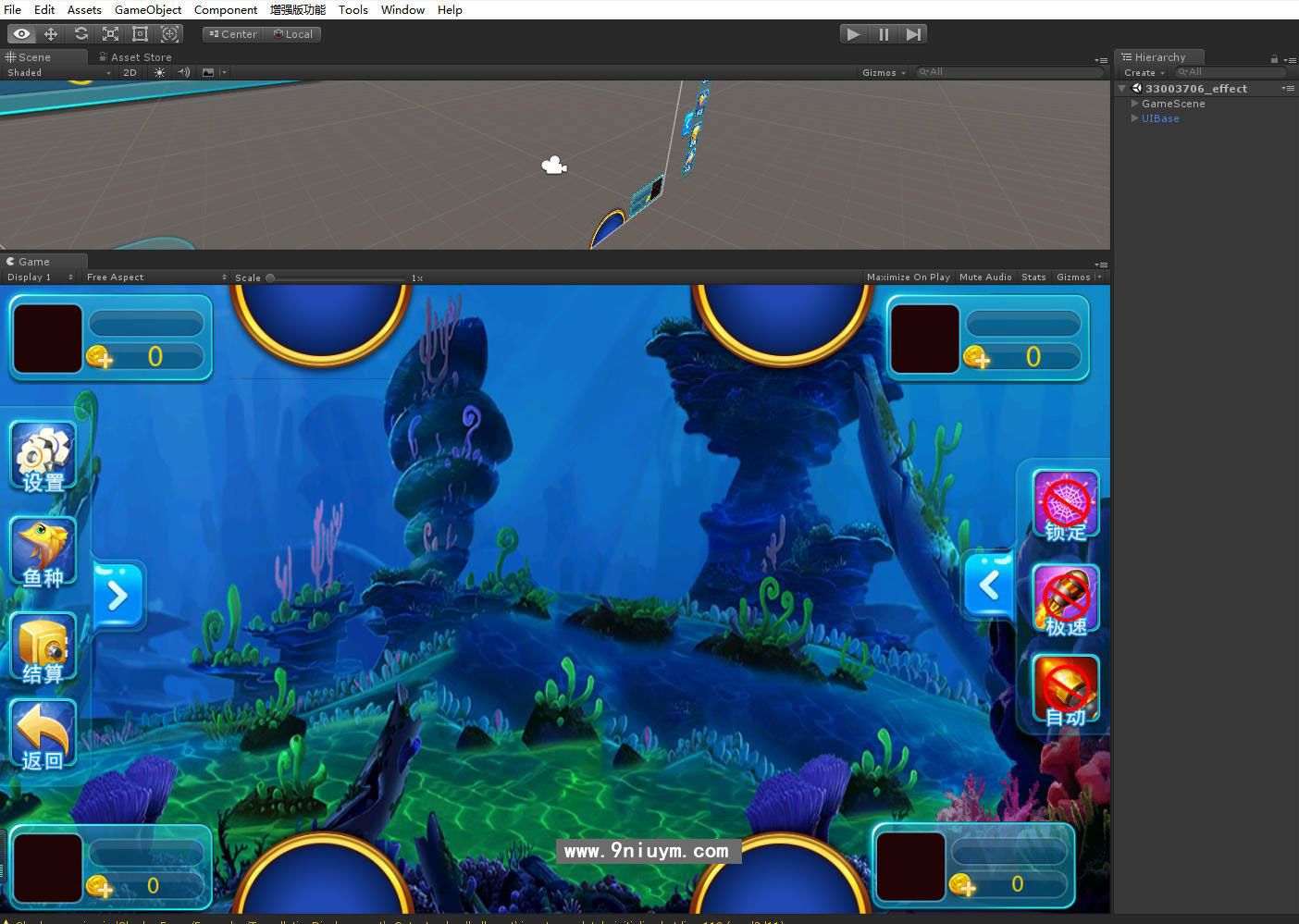Toggle scene effects image icon
Viewport: 1299px width, 924px height.
point(208,72)
